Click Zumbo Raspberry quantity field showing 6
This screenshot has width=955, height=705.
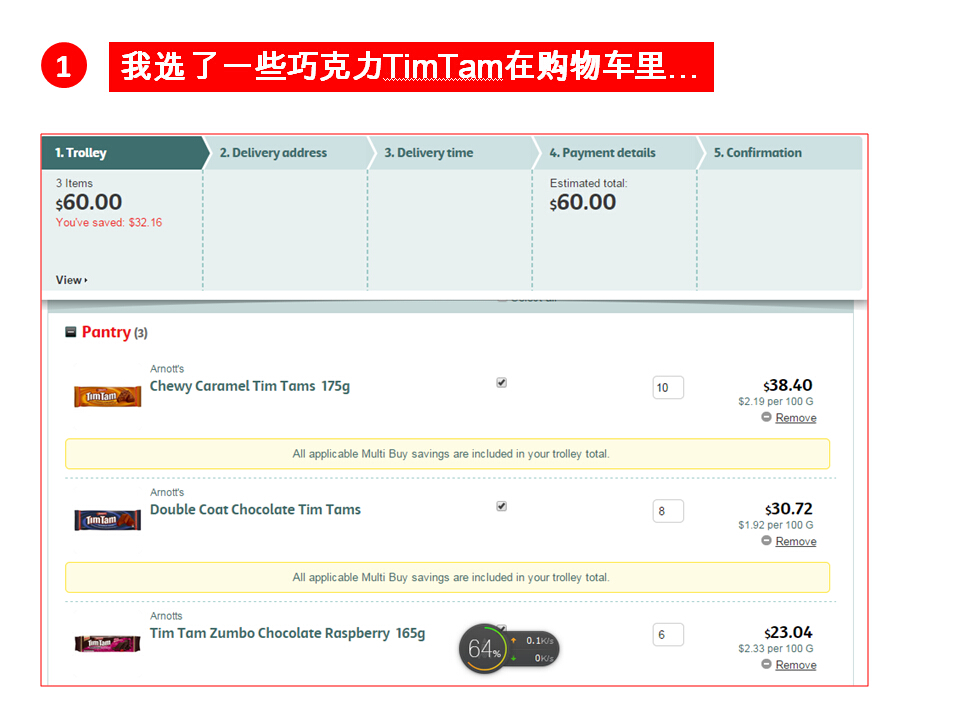click(x=668, y=634)
